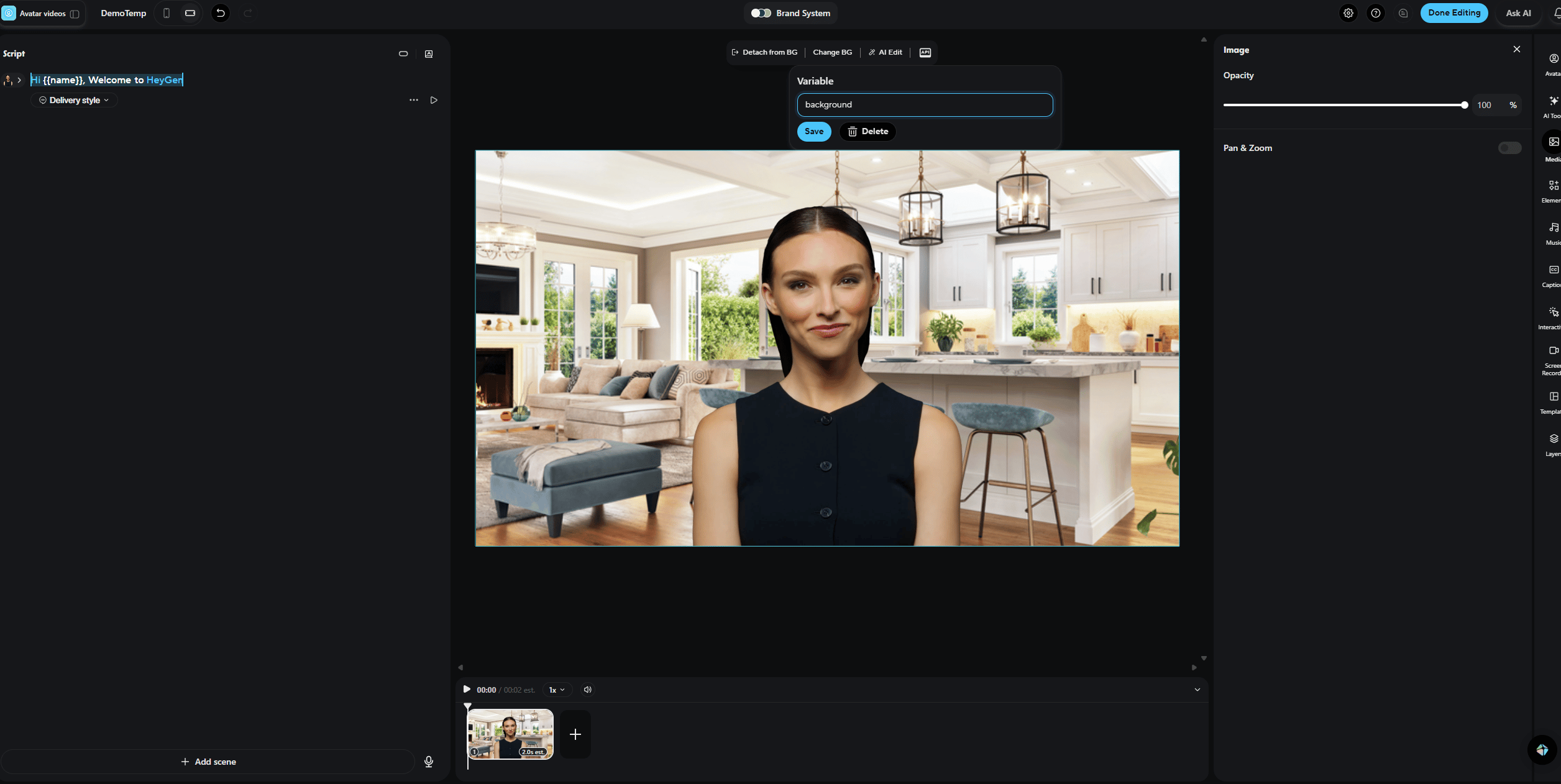Open the Avatar videos home logo

pos(9,13)
